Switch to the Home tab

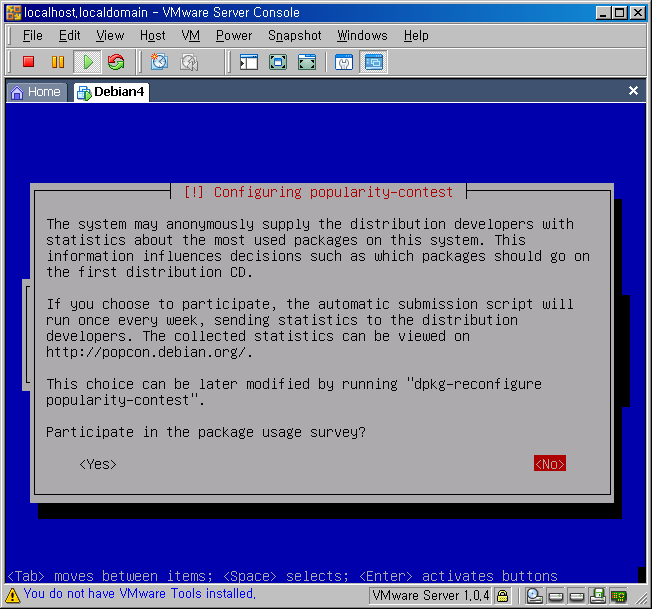click(36, 92)
